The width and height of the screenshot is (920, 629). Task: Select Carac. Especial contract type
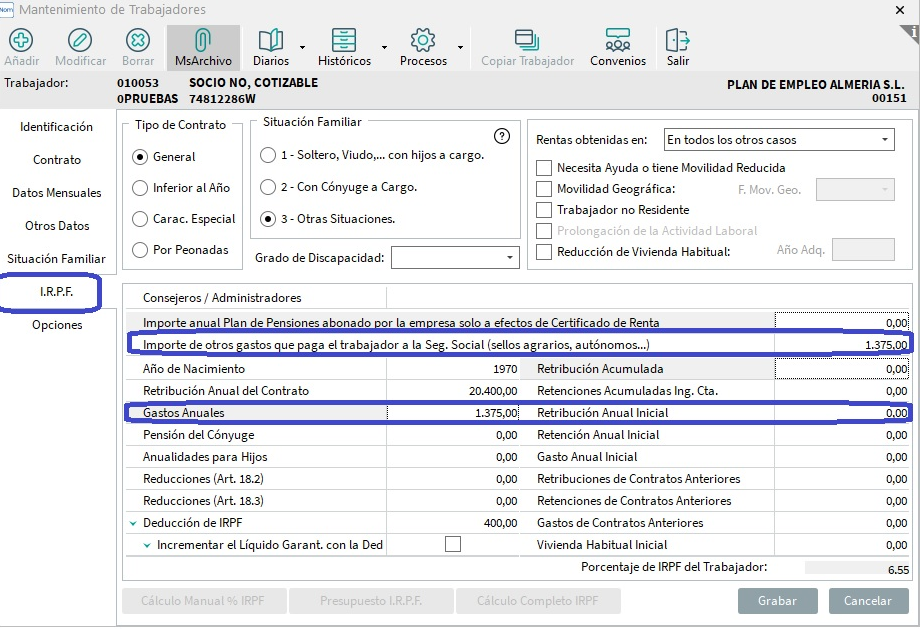(140, 219)
